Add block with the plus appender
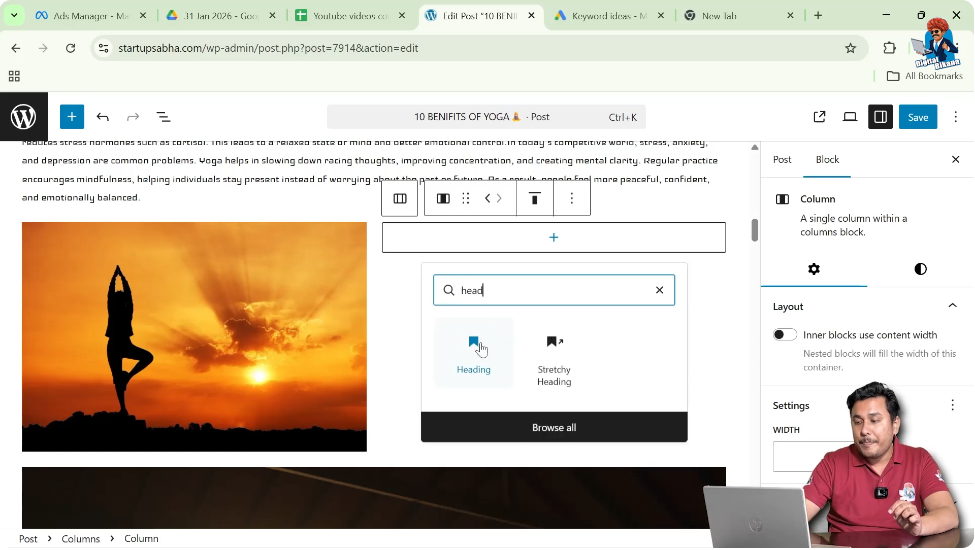Viewport: 975px width, 550px height. [x=553, y=237]
